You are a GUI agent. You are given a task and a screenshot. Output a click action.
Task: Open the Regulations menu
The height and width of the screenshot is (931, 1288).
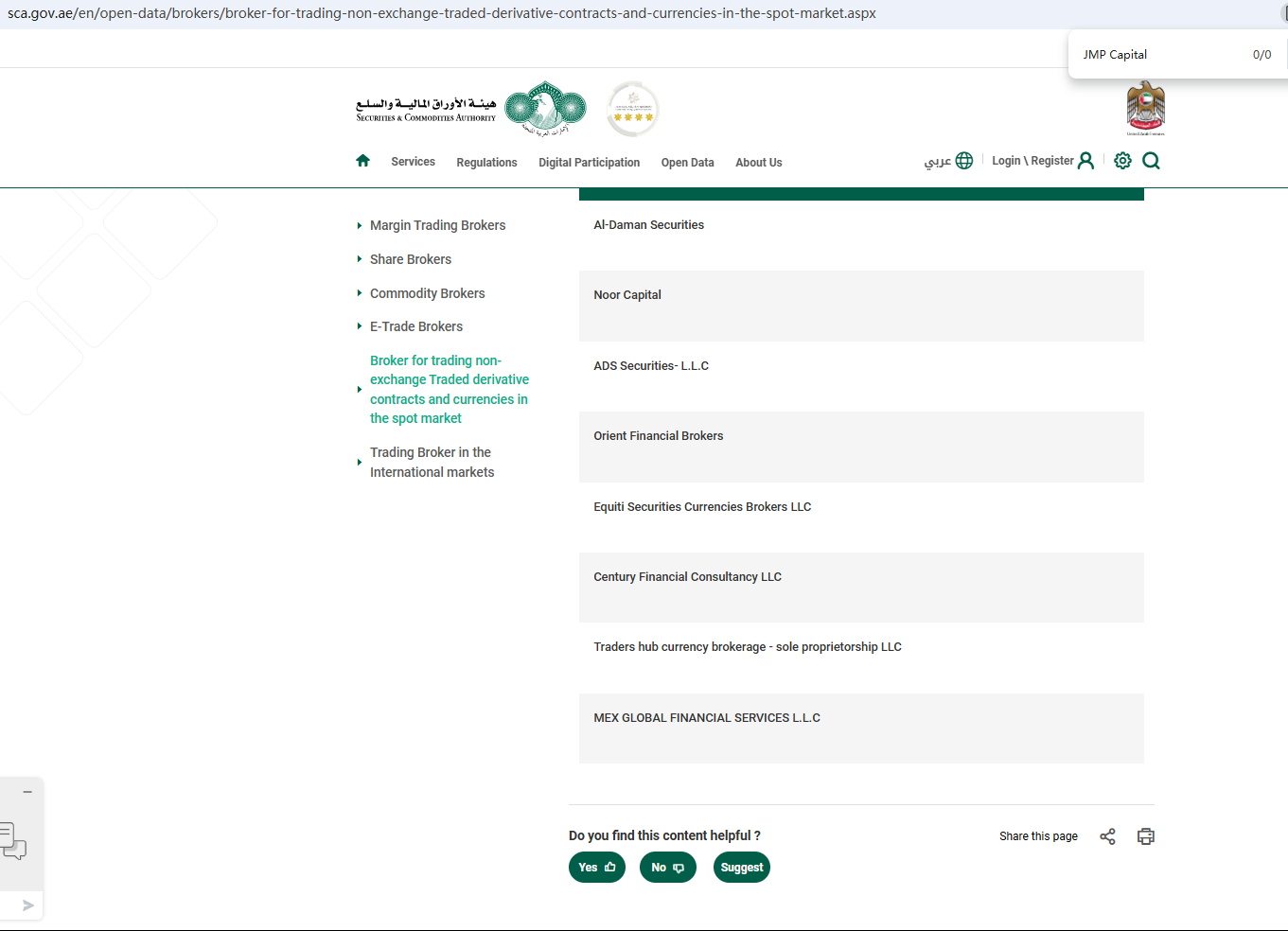click(x=486, y=163)
